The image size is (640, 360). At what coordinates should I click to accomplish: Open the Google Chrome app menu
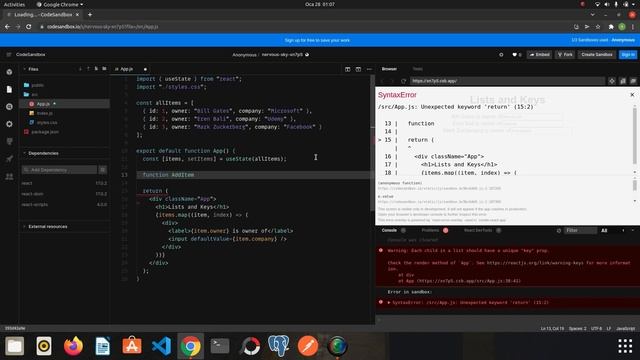60,4
